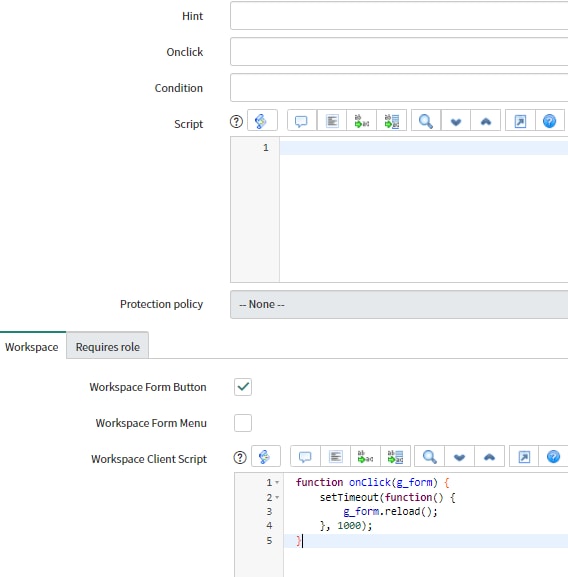Click the 'function onClick(g_form) {' code line
This screenshot has width=568, height=577.
click(373, 482)
